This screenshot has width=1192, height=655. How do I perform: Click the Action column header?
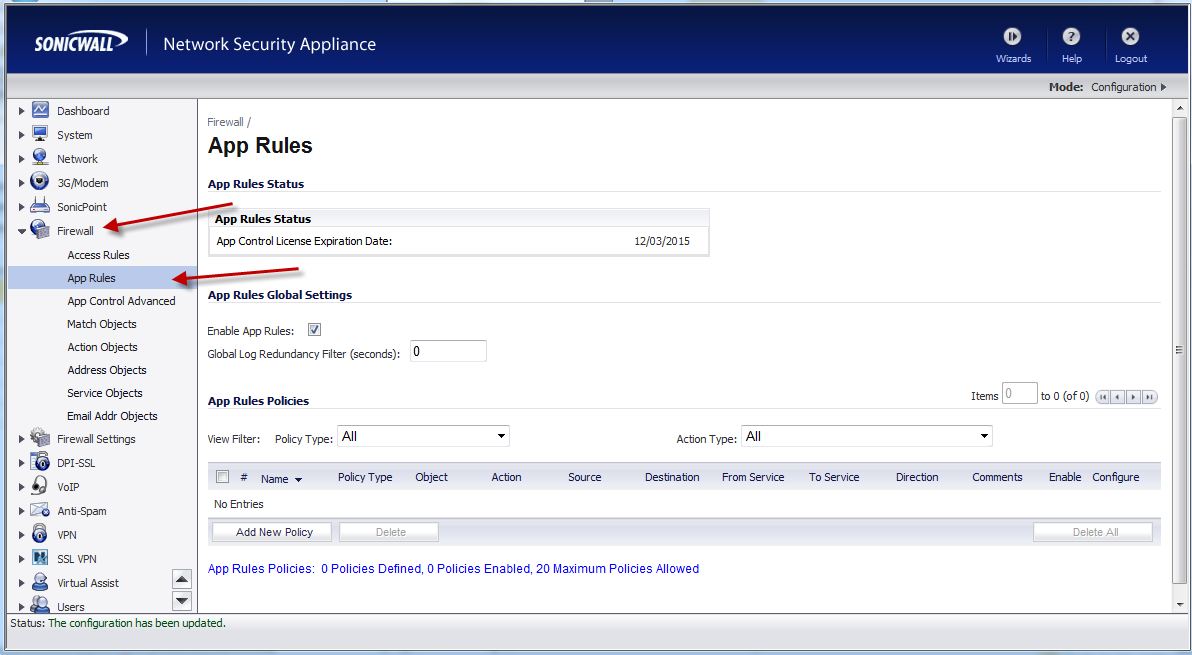click(x=506, y=477)
